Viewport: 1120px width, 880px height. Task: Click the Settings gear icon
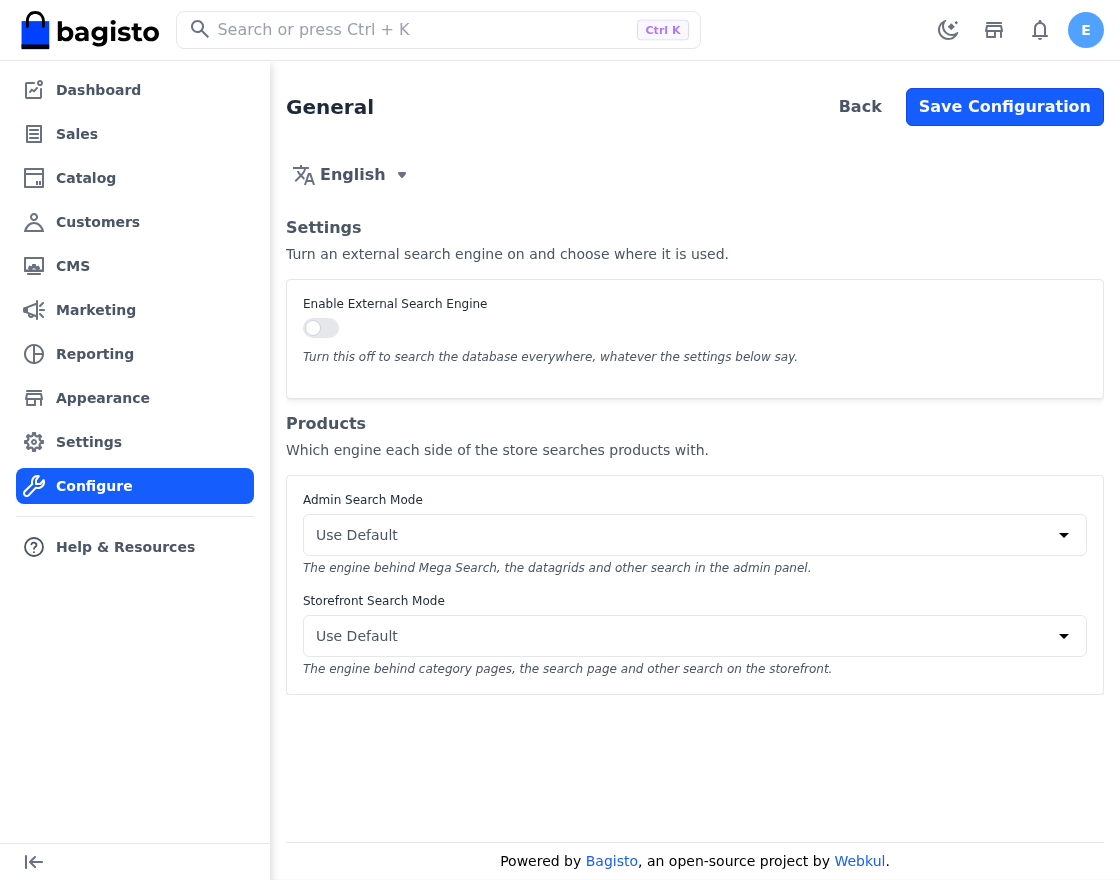pos(34,442)
